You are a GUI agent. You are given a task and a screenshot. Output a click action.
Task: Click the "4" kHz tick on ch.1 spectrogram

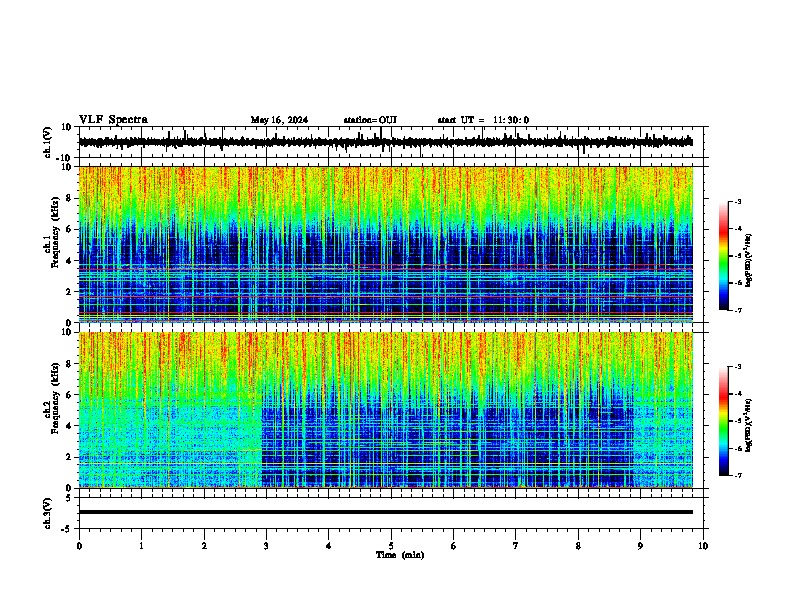coord(69,261)
